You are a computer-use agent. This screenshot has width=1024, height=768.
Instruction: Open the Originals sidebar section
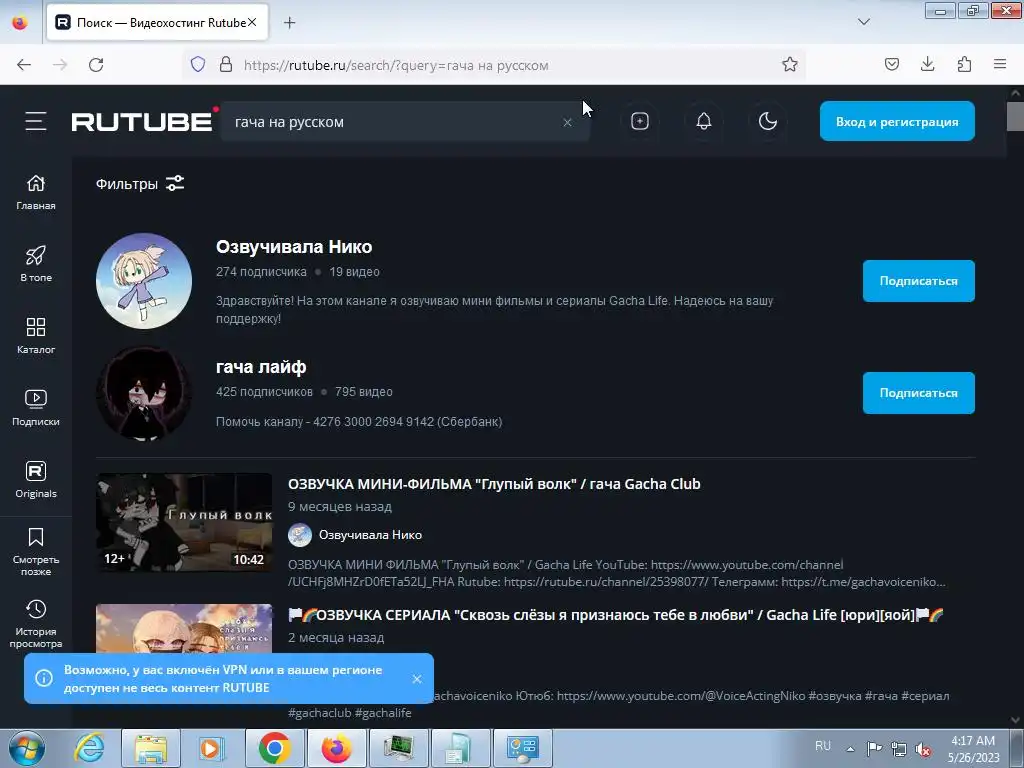coord(36,480)
